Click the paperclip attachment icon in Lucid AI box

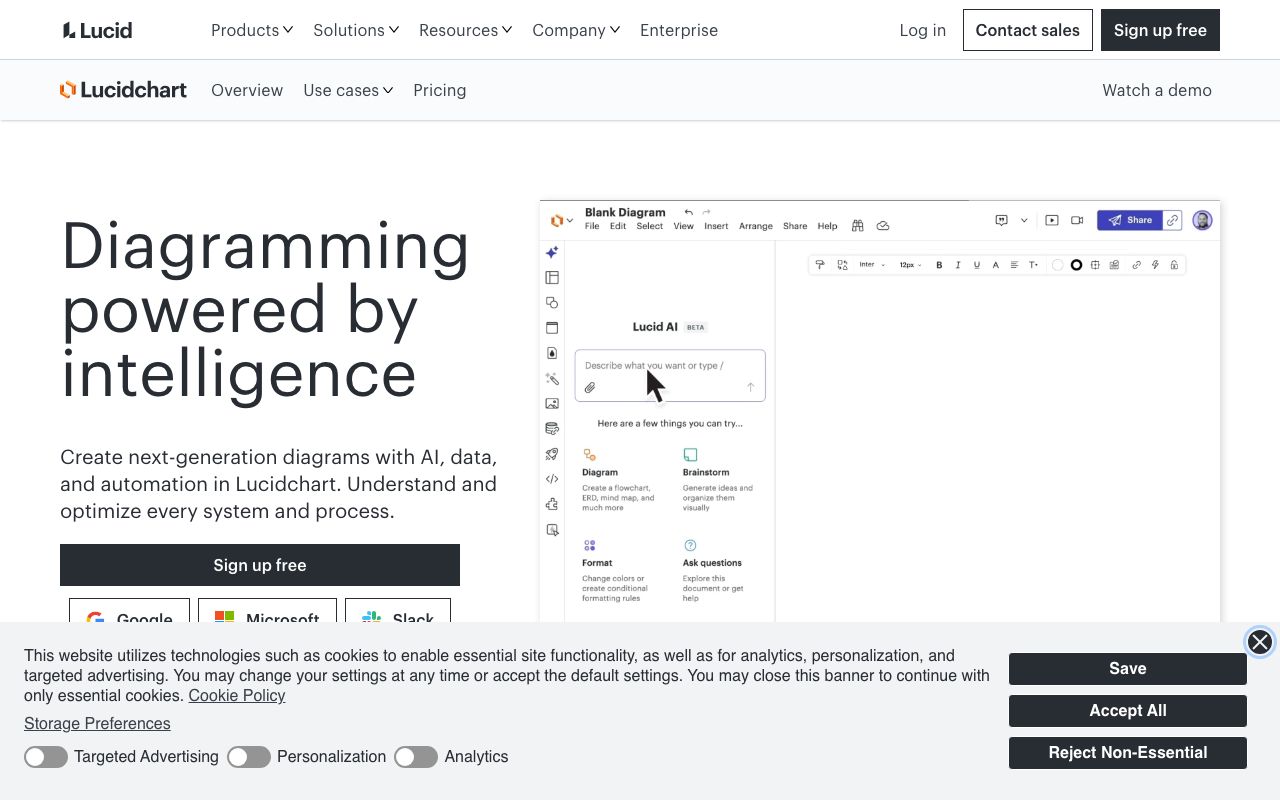590,387
